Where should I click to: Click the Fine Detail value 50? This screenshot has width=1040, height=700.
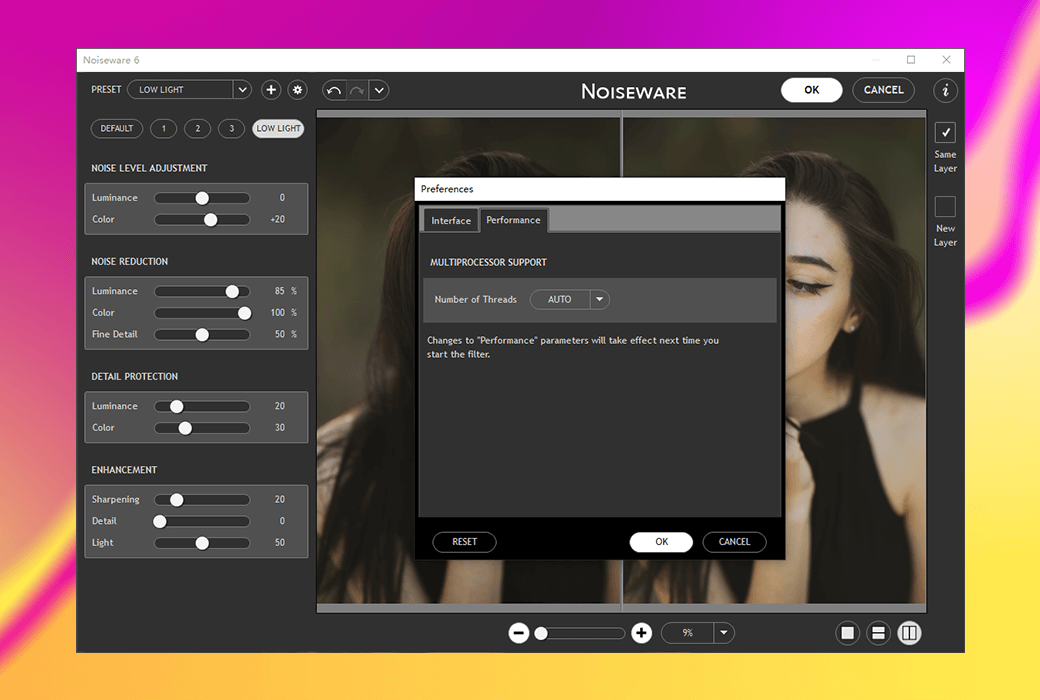point(279,334)
